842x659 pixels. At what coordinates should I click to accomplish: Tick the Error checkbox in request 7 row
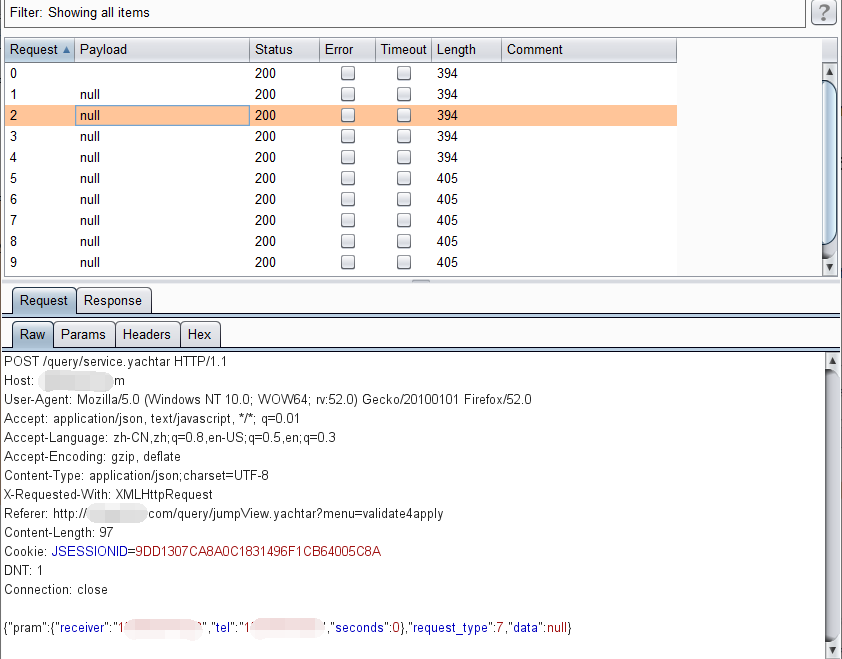click(348, 220)
